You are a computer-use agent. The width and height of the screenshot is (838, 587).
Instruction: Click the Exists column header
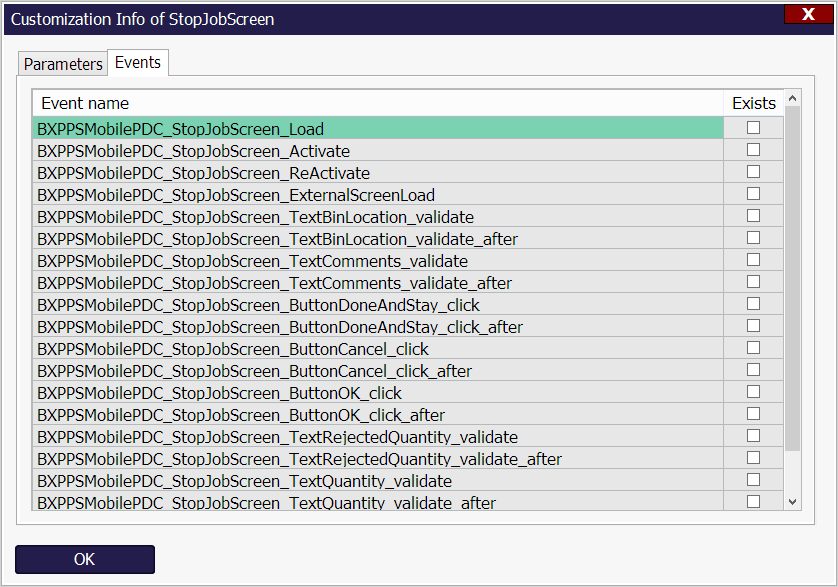753,103
